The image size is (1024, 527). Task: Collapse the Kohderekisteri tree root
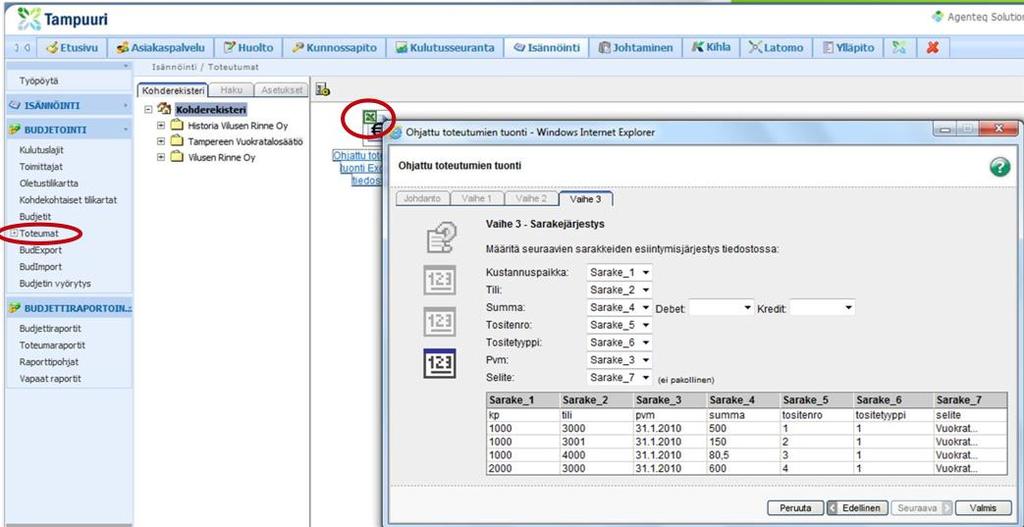(x=148, y=110)
